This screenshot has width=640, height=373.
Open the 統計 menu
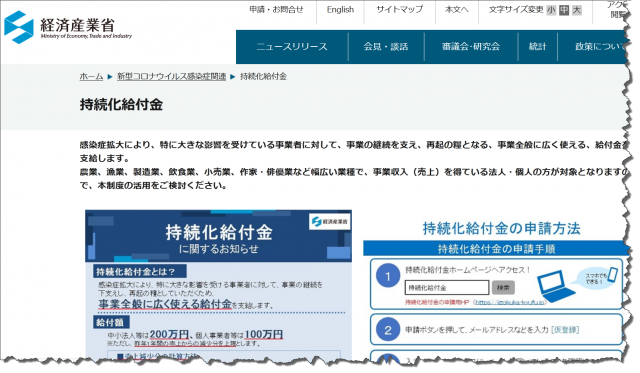pyautogui.click(x=537, y=47)
